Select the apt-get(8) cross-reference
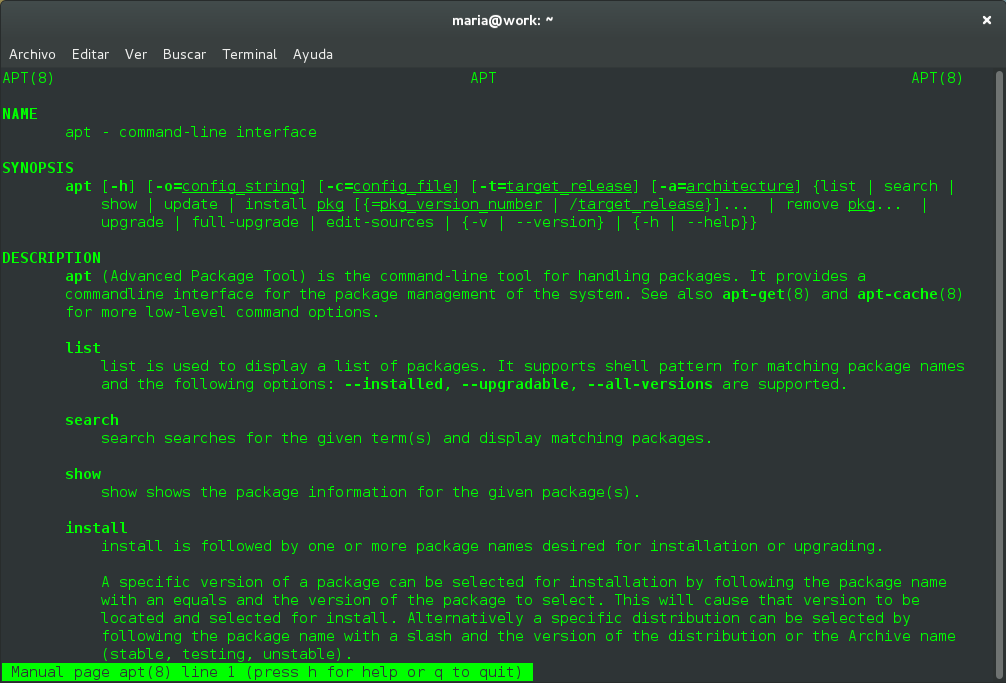Image resolution: width=1006 pixels, height=683 pixels. click(770, 294)
